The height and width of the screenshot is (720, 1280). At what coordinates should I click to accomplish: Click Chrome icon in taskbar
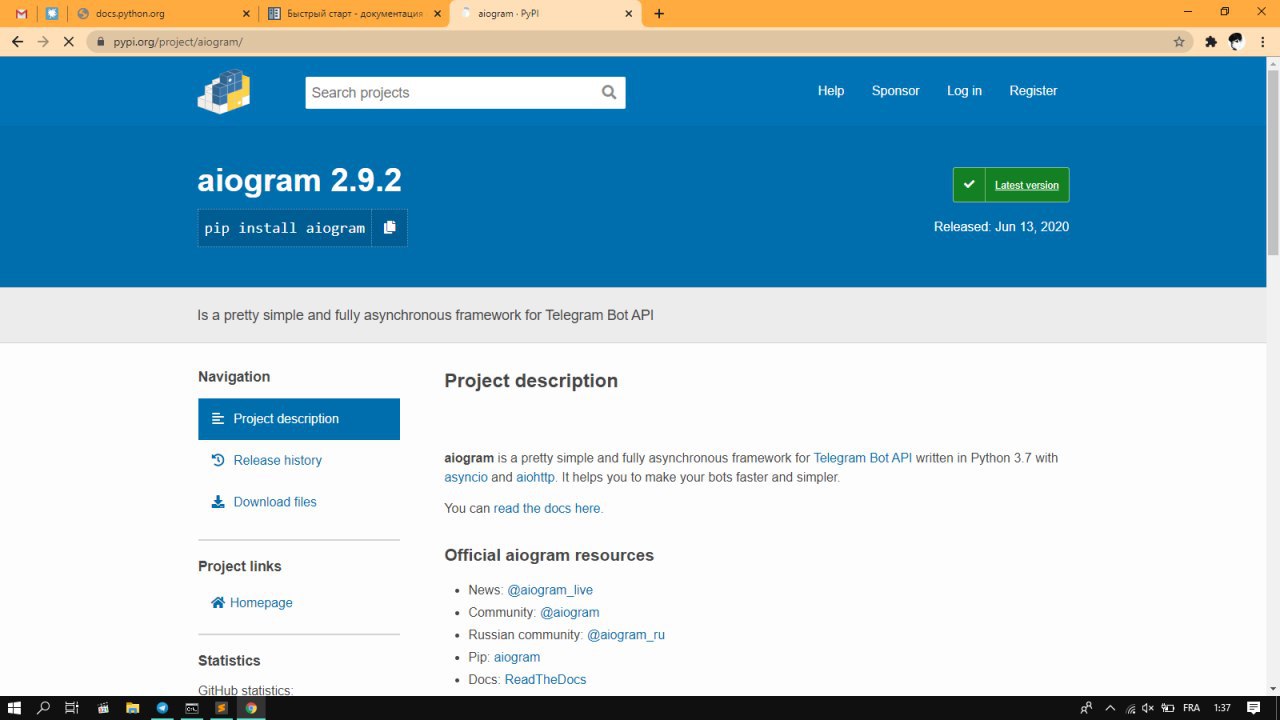[x=251, y=708]
